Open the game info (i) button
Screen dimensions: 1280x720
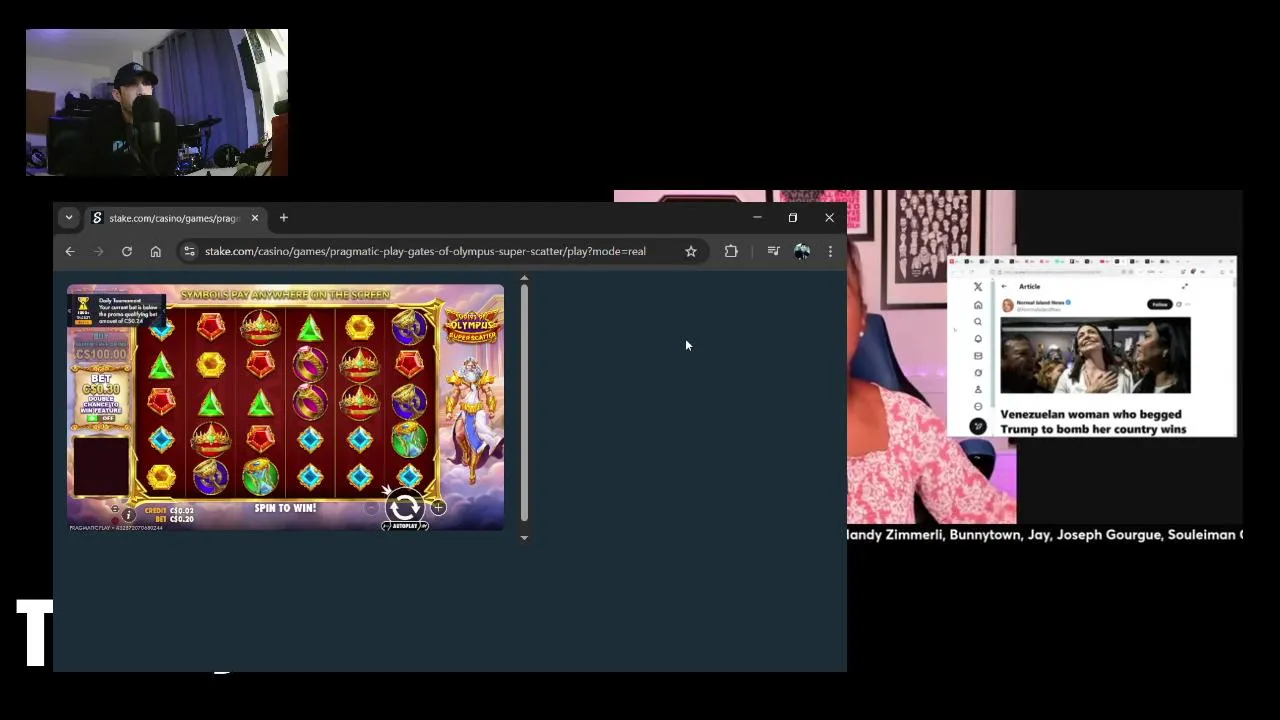pos(128,514)
